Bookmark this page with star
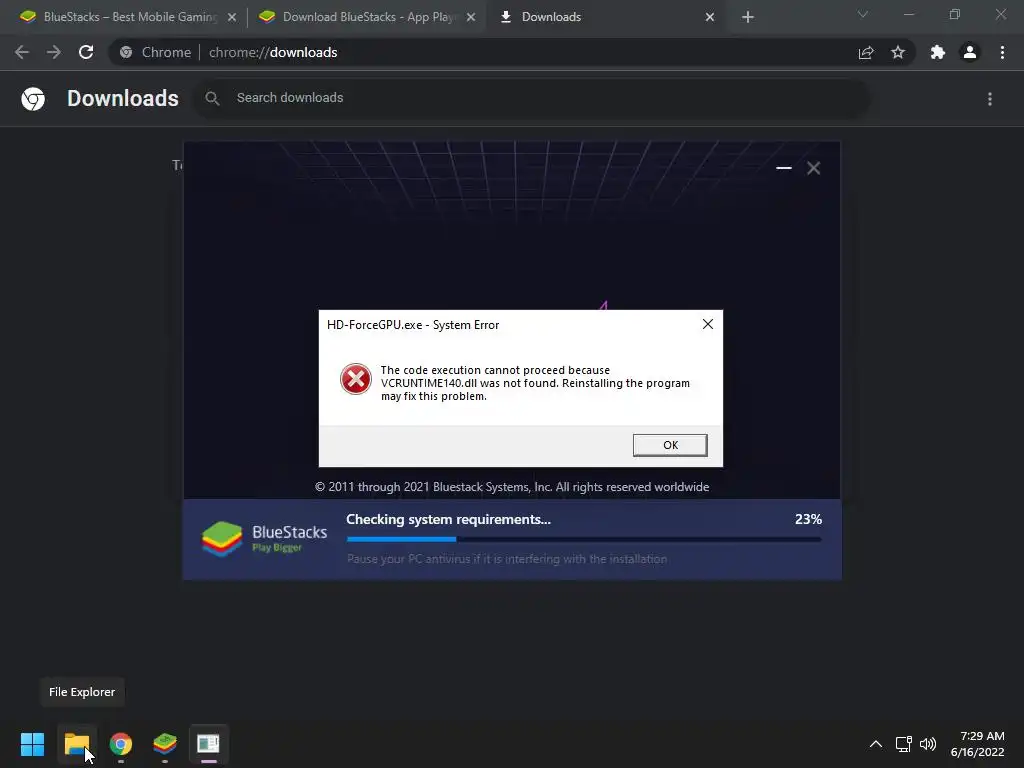This screenshot has width=1024, height=768. (898, 52)
